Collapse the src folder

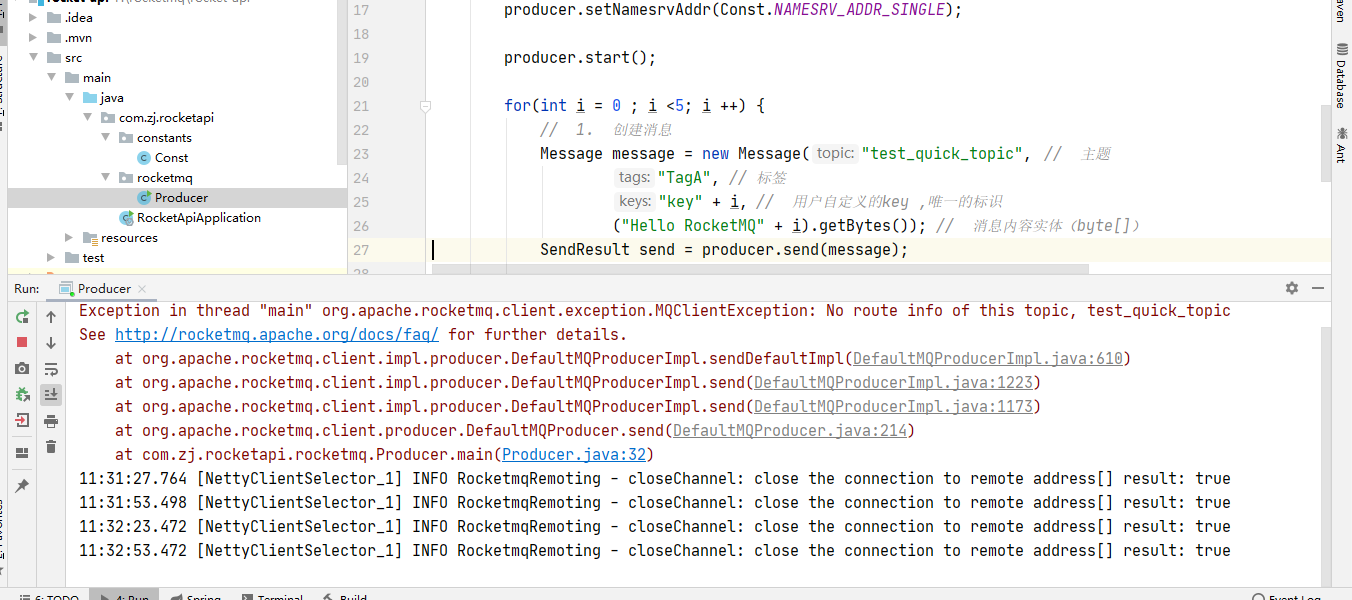pyautogui.click(x=35, y=58)
